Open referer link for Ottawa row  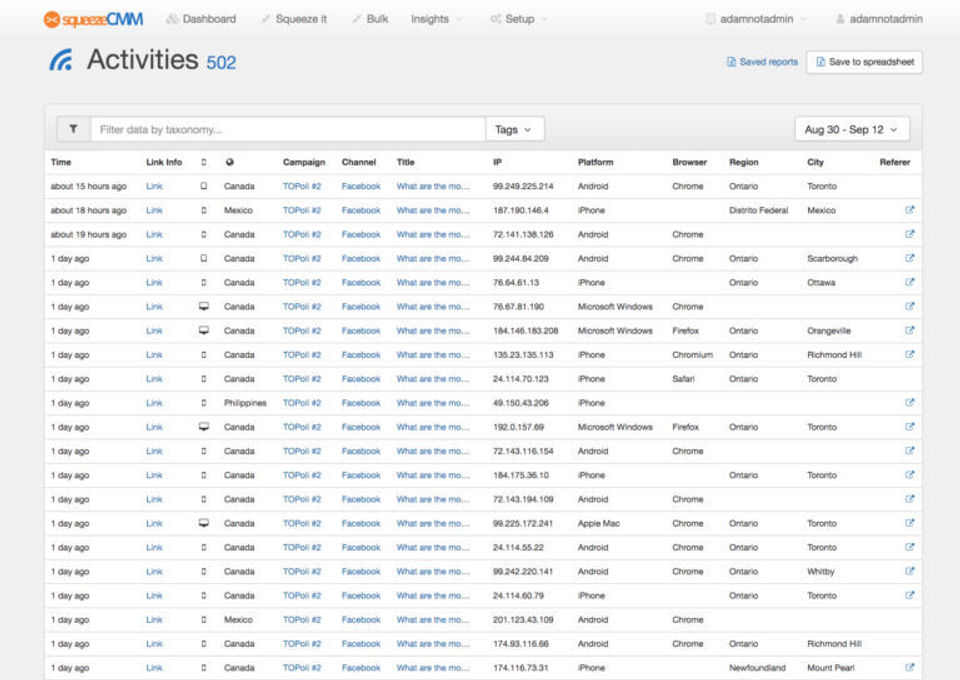coord(909,282)
